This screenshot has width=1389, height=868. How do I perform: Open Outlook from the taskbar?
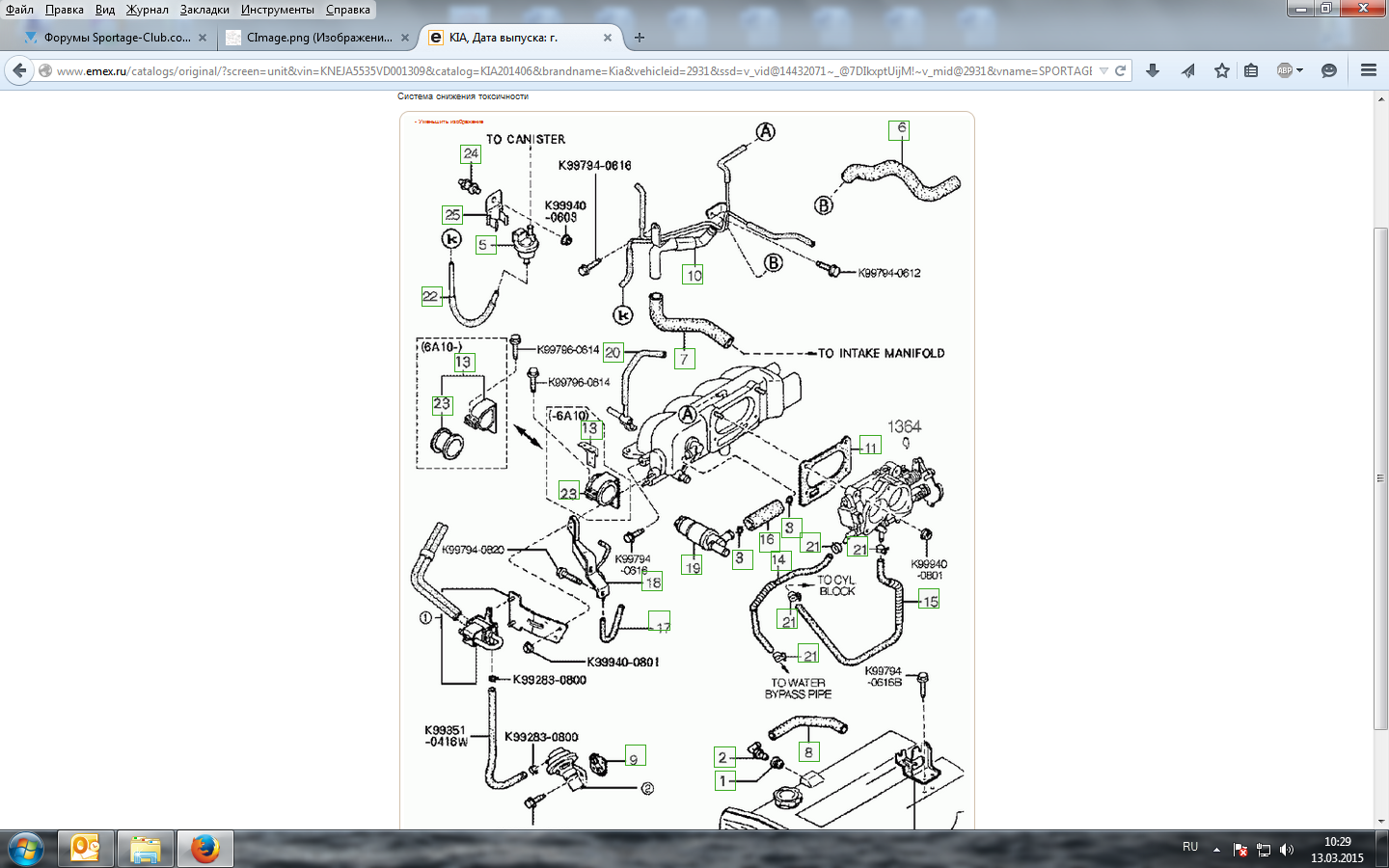(86, 849)
